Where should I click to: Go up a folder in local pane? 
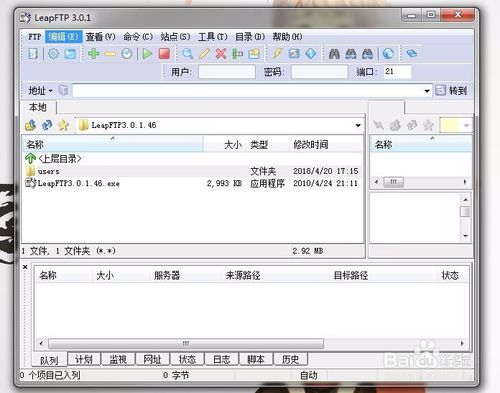click(31, 125)
